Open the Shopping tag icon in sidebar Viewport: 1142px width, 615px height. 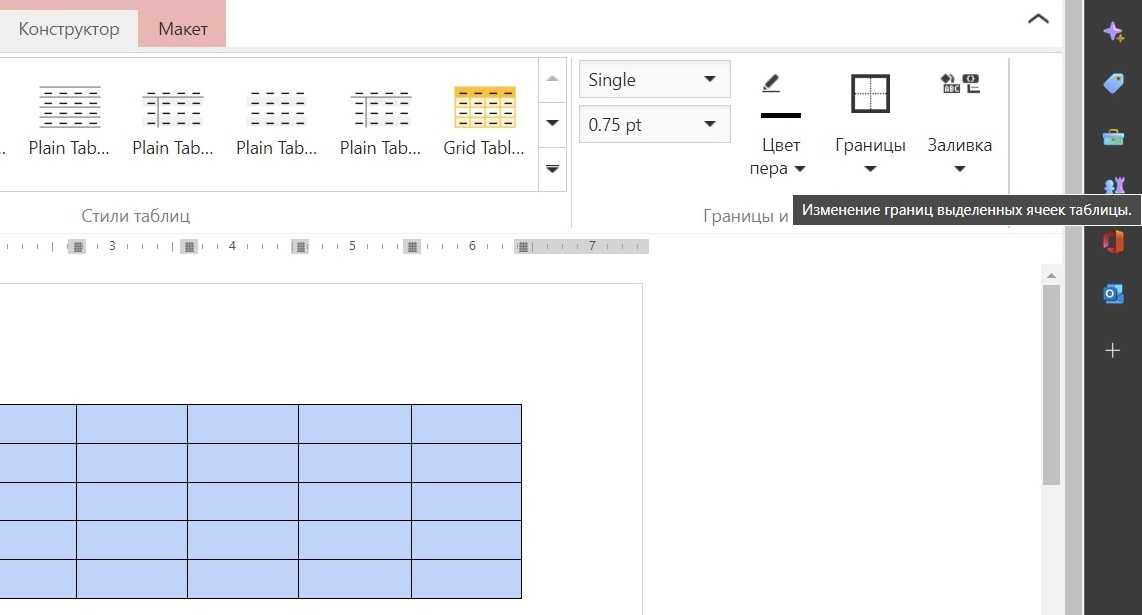pyautogui.click(x=1113, y=84)
